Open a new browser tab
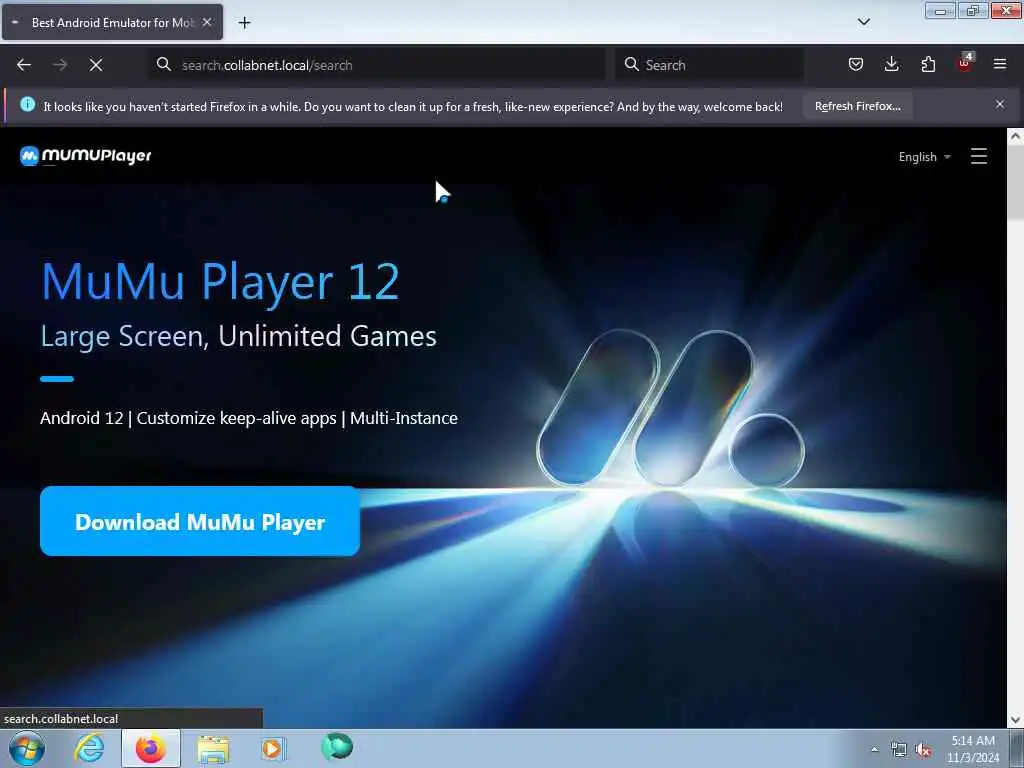Viewport: 1024px width, 768px height. tap(244, 23)
